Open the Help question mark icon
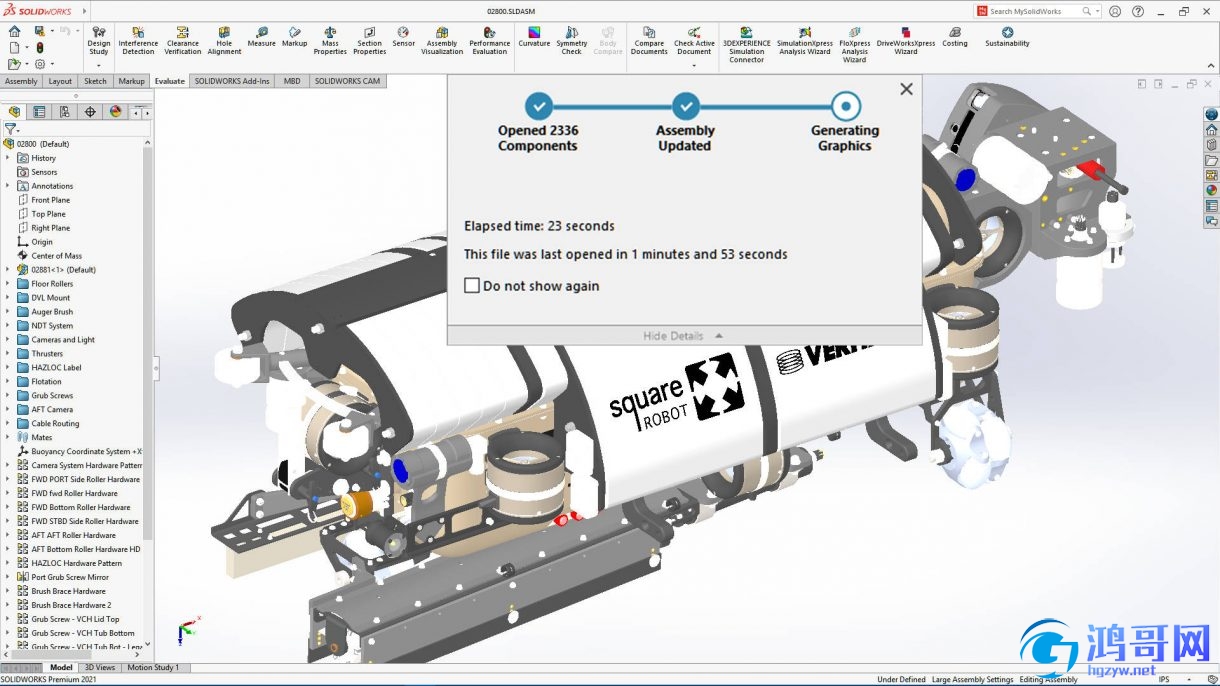The height and width of the screenshot is (686, 1220). coord(1138,12)
